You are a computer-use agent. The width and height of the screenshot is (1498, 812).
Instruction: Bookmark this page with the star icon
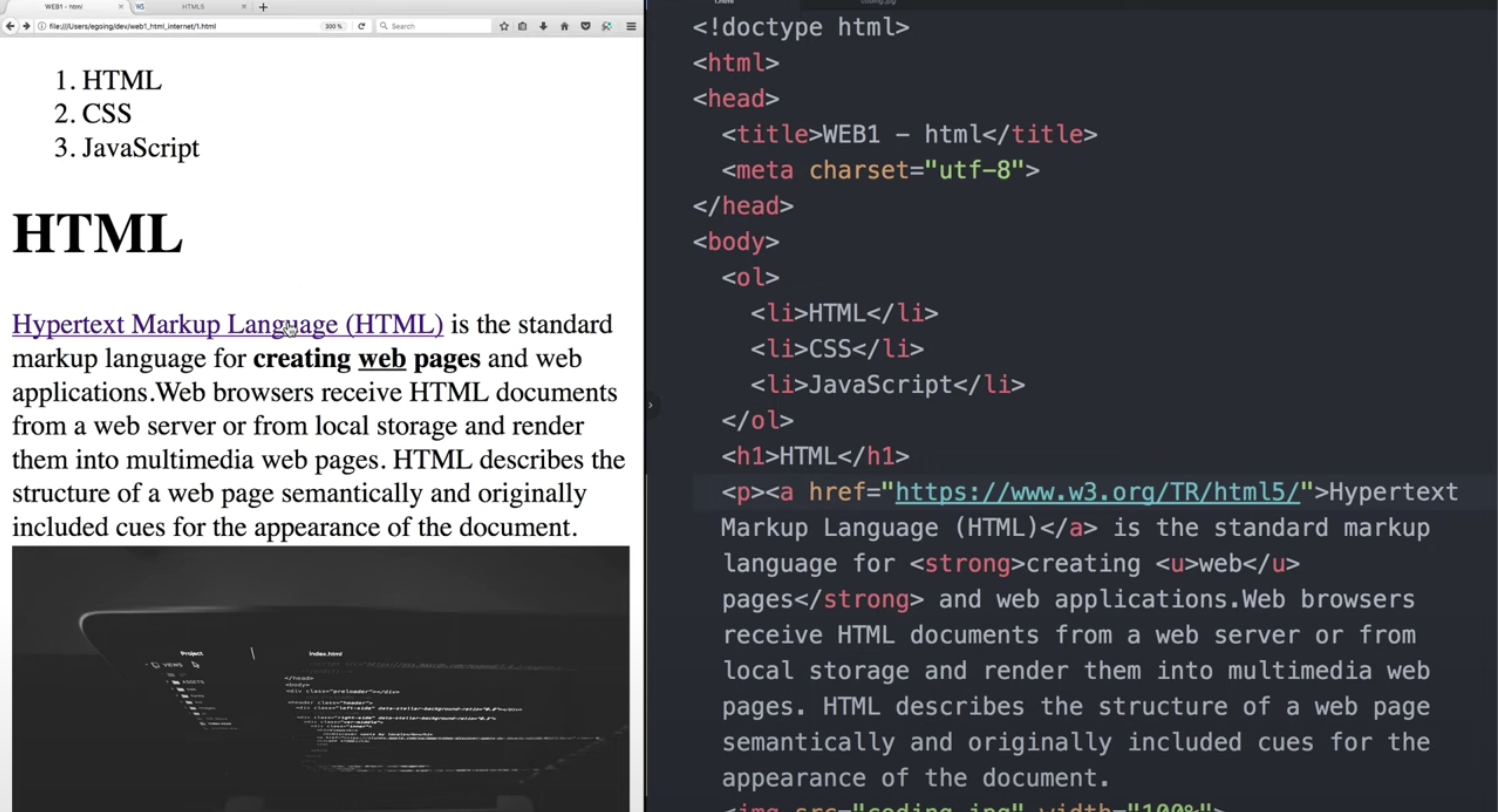click(504, 26)
